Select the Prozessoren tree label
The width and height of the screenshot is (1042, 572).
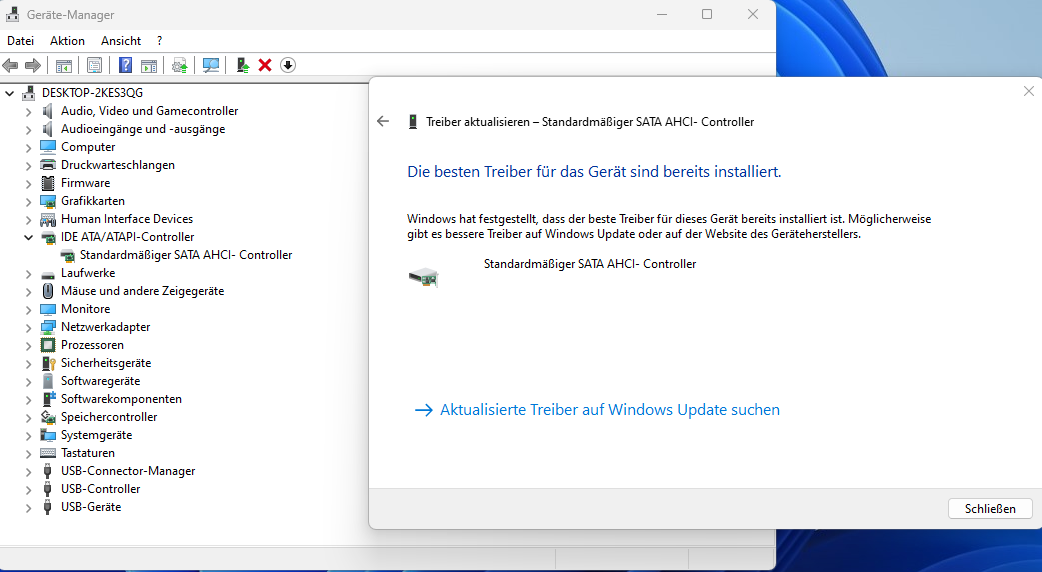click(x=92, y=345)
